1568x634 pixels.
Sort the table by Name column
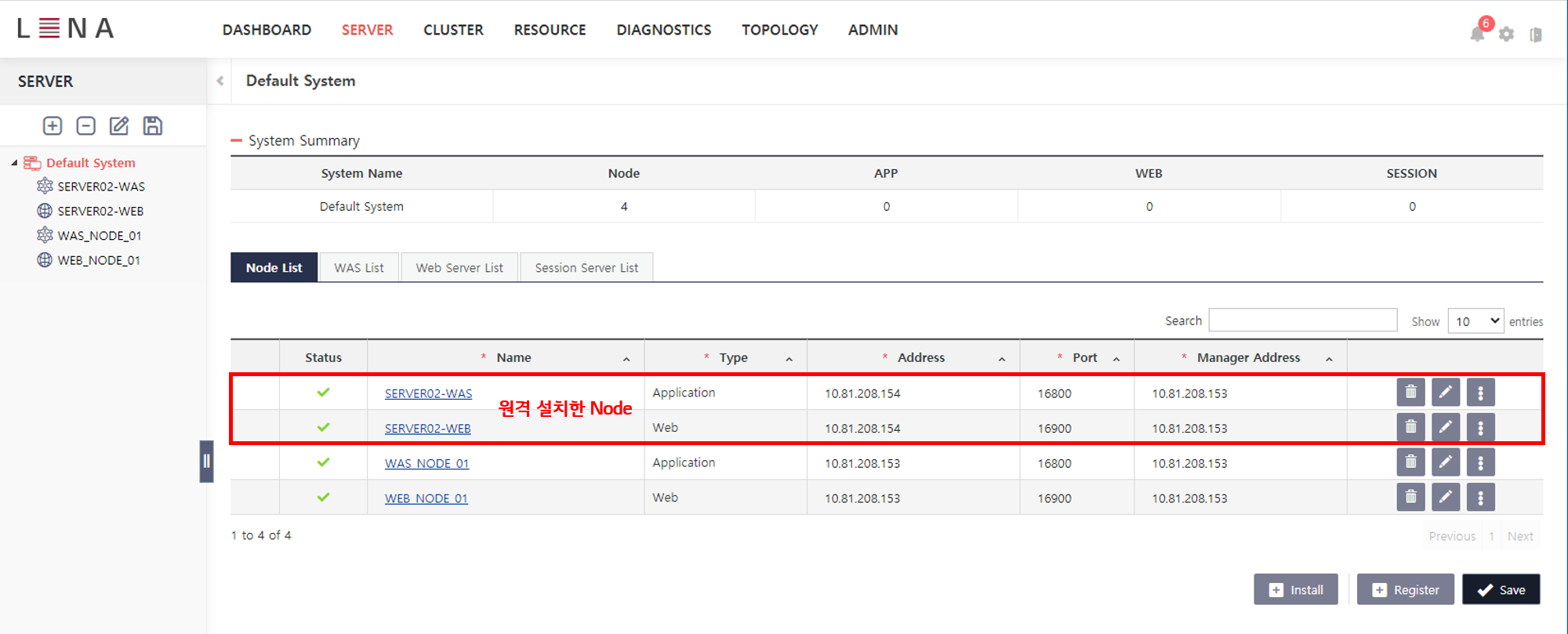click(x=514, y=357)
